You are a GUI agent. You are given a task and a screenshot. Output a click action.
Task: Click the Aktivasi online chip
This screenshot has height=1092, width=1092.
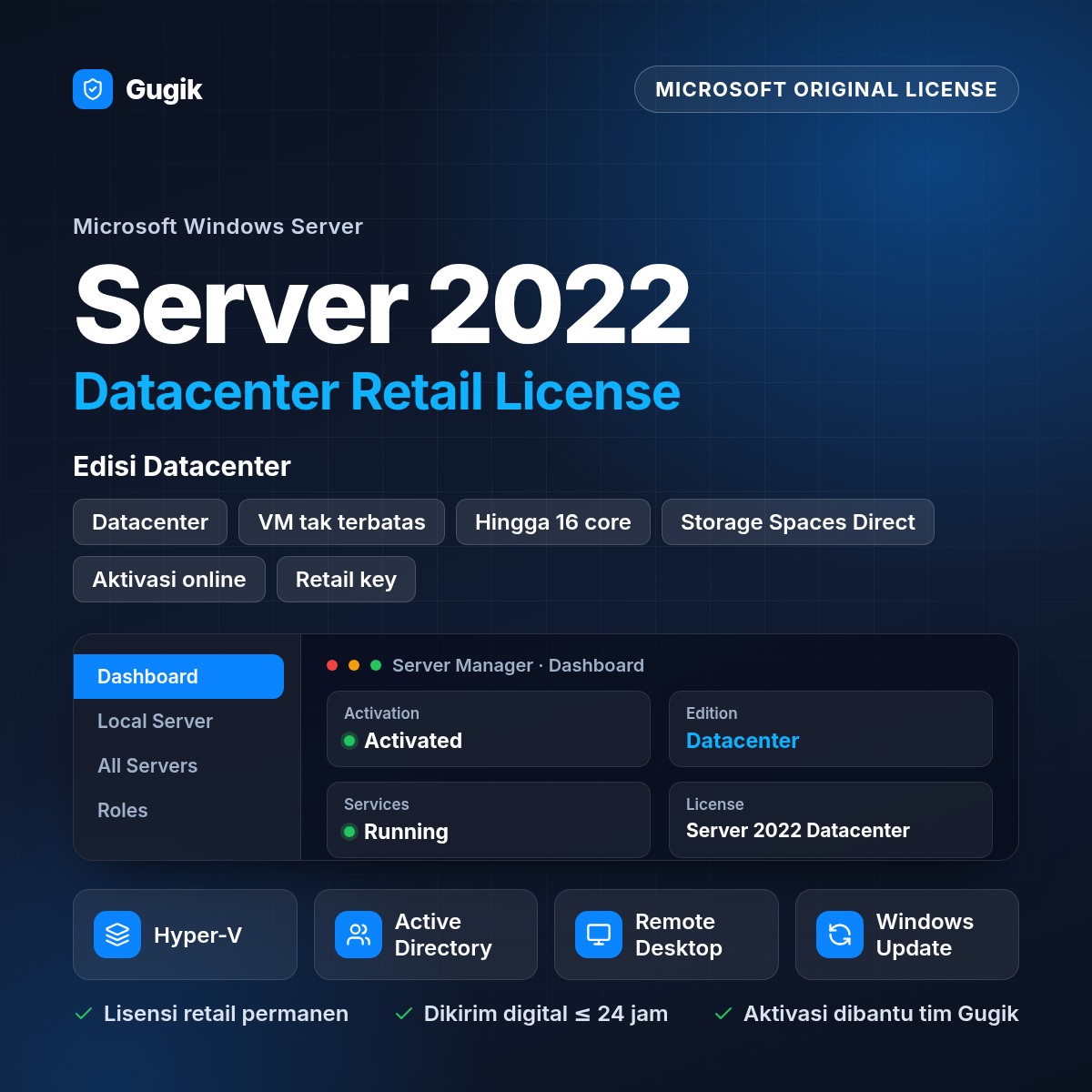pyautogui.click(x=169, y=579)
